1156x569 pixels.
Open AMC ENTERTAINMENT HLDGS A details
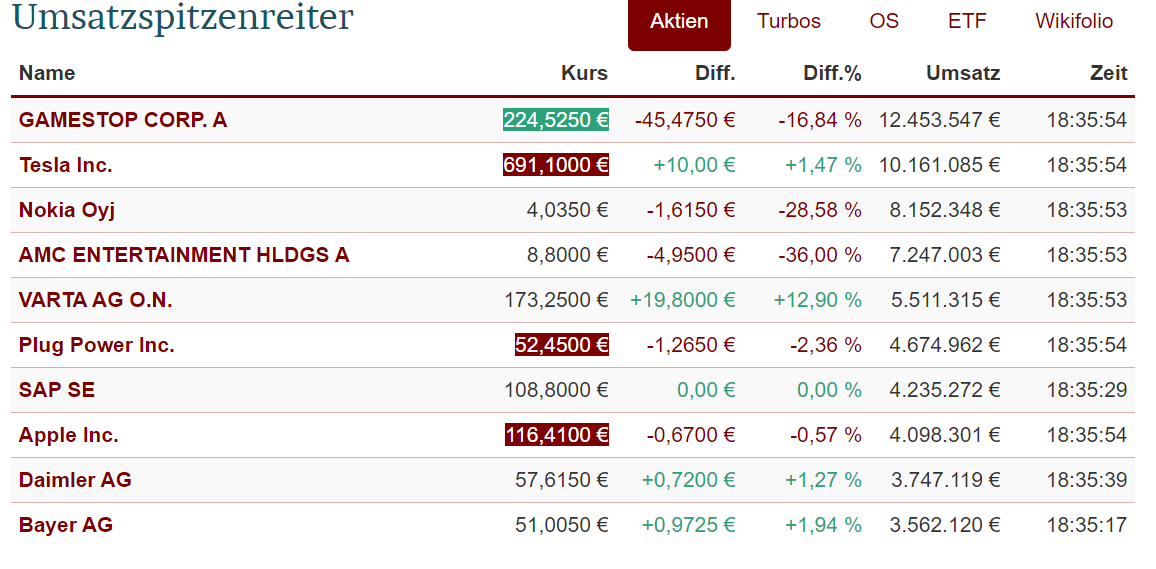click(x=184, y=255)
